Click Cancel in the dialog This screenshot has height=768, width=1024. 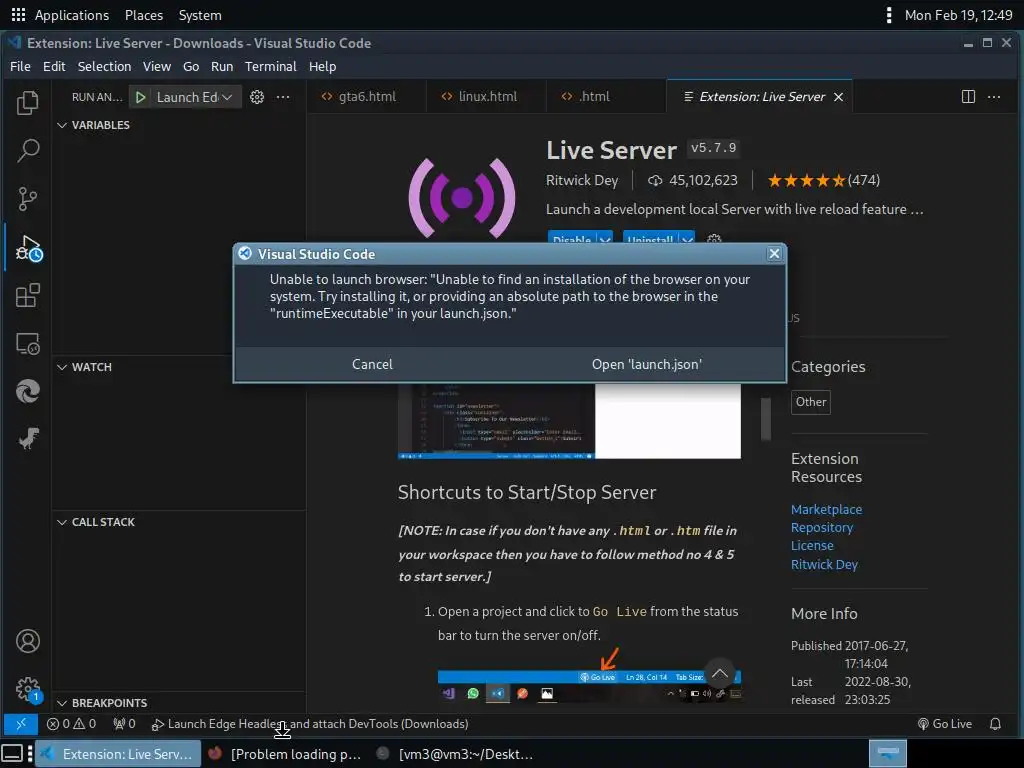(372, 364)
